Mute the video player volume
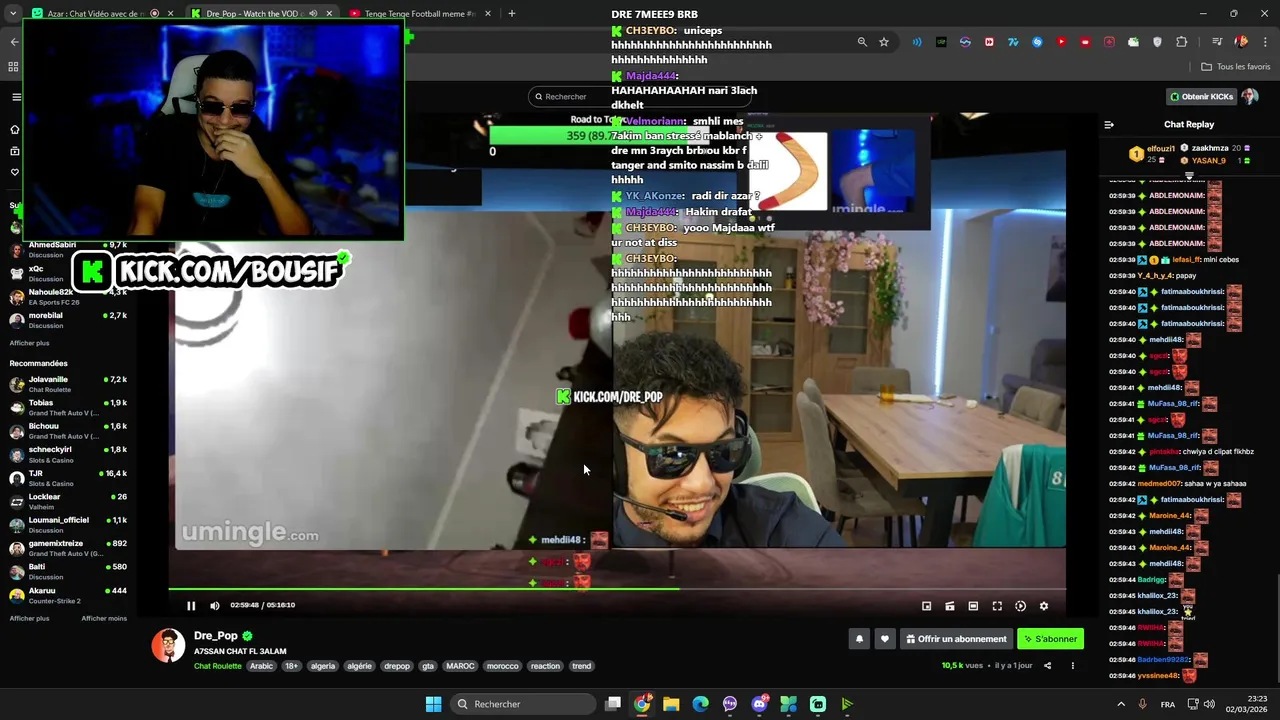 tap(214, 605)
